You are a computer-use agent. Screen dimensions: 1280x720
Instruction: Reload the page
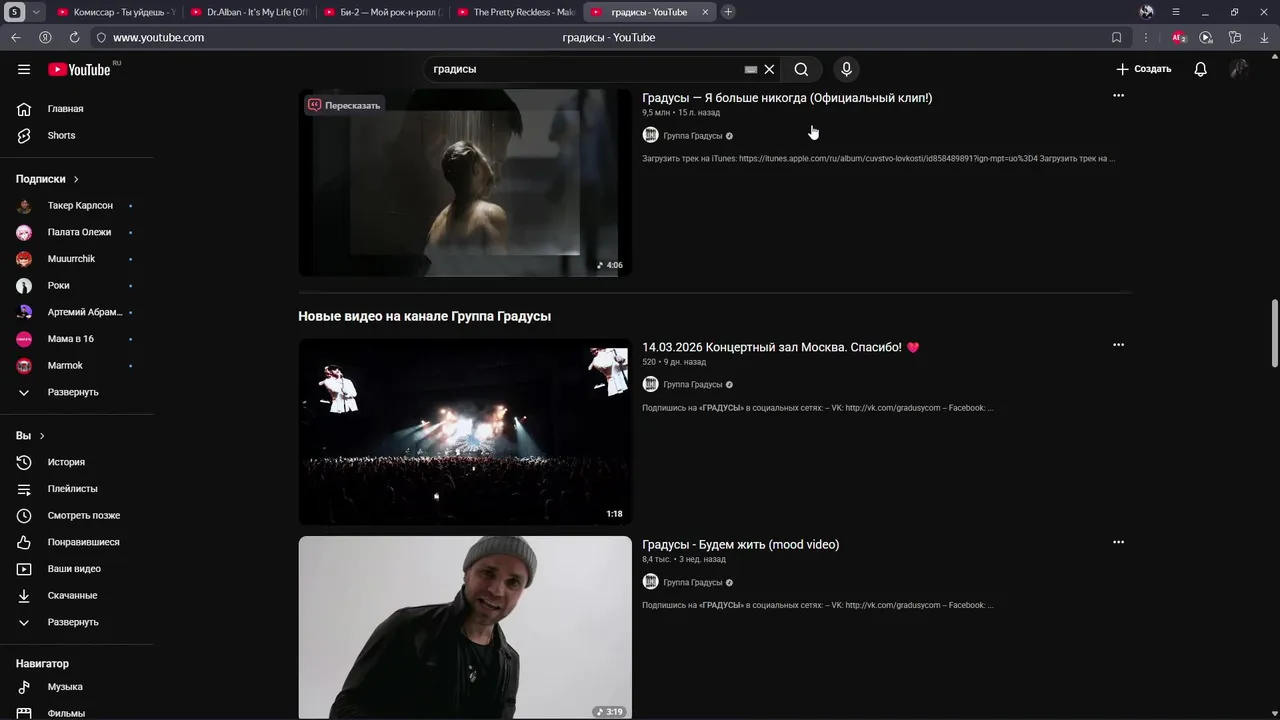[74, 37]
